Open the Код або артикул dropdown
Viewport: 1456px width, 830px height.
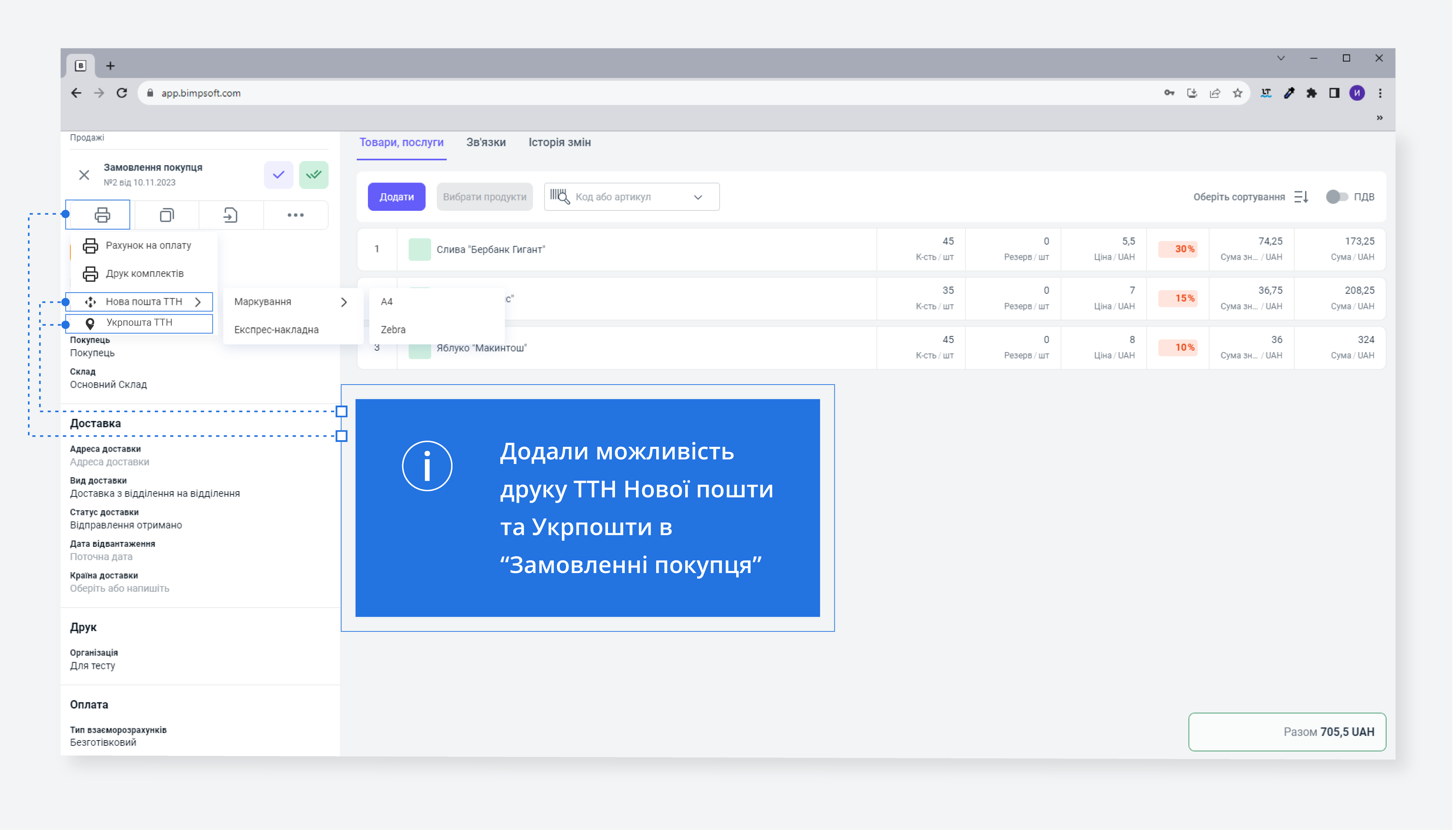pos(698,197)
